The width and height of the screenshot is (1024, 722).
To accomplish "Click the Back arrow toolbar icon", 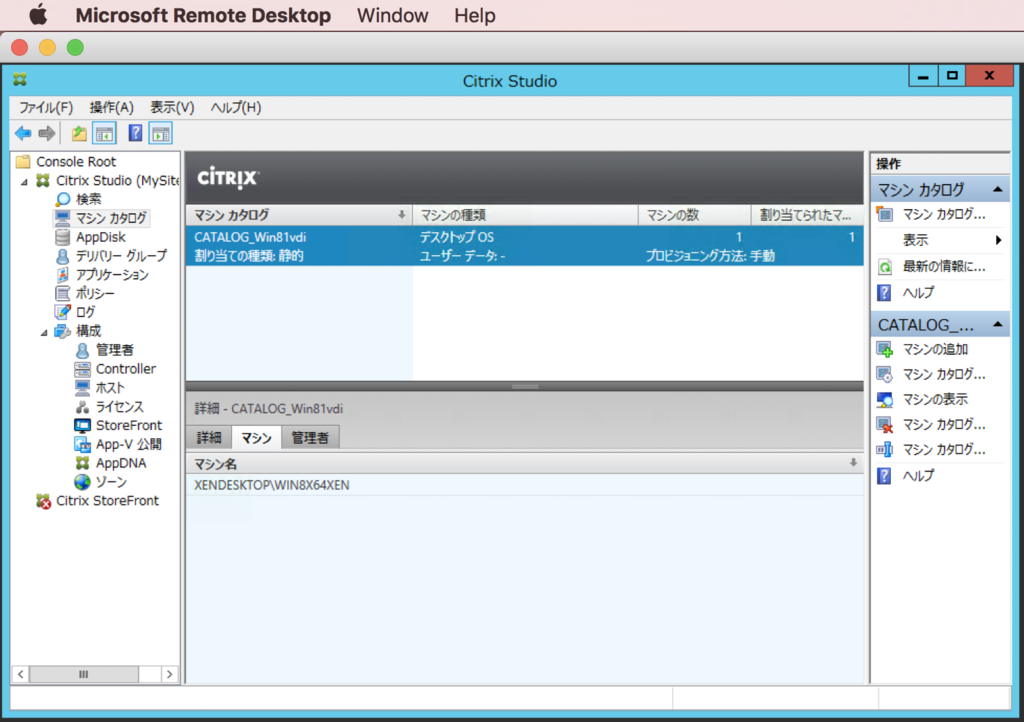I will point(23,134).
